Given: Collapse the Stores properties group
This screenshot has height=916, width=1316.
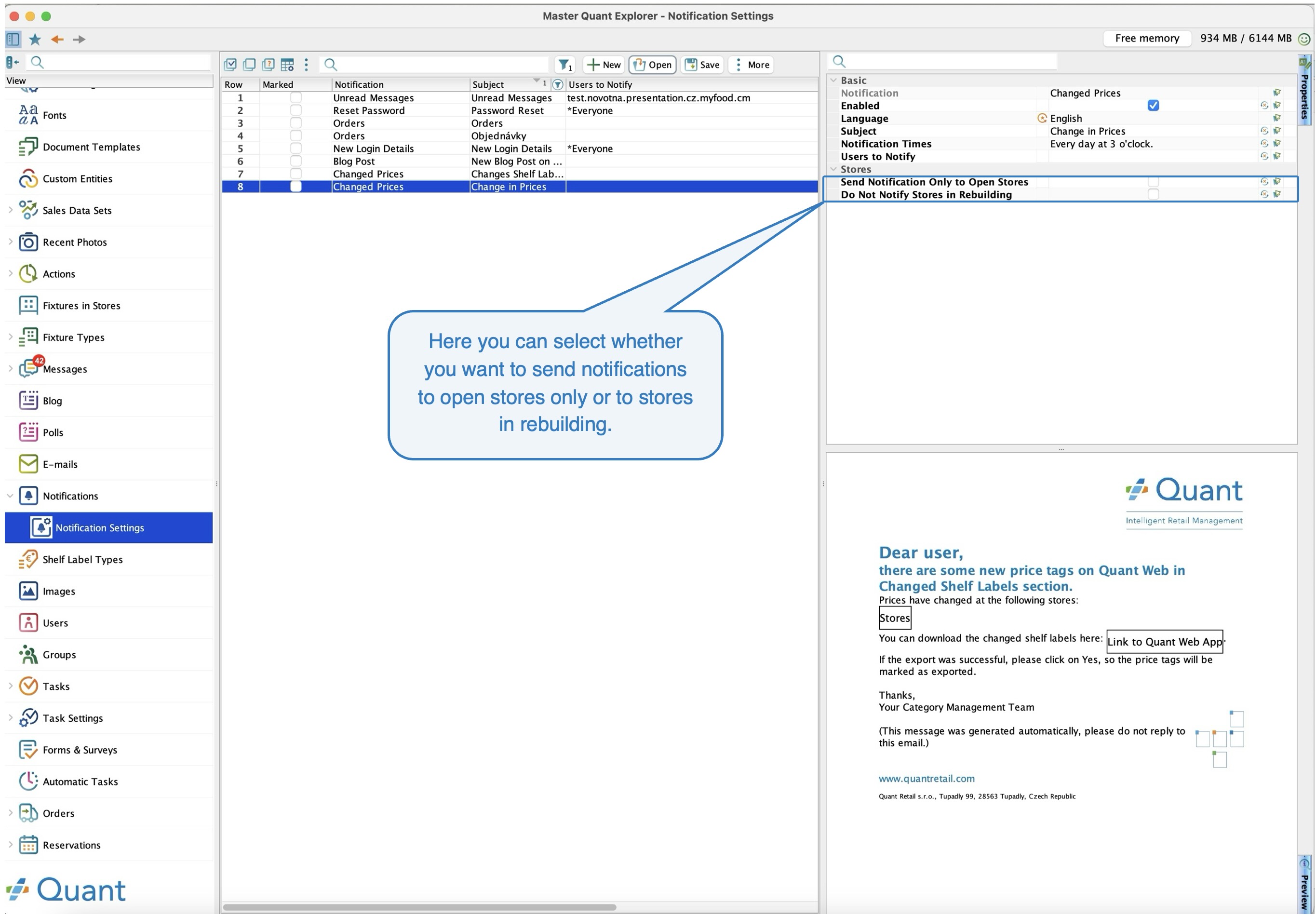Looking at the screenshot, I should pos(833,169).
